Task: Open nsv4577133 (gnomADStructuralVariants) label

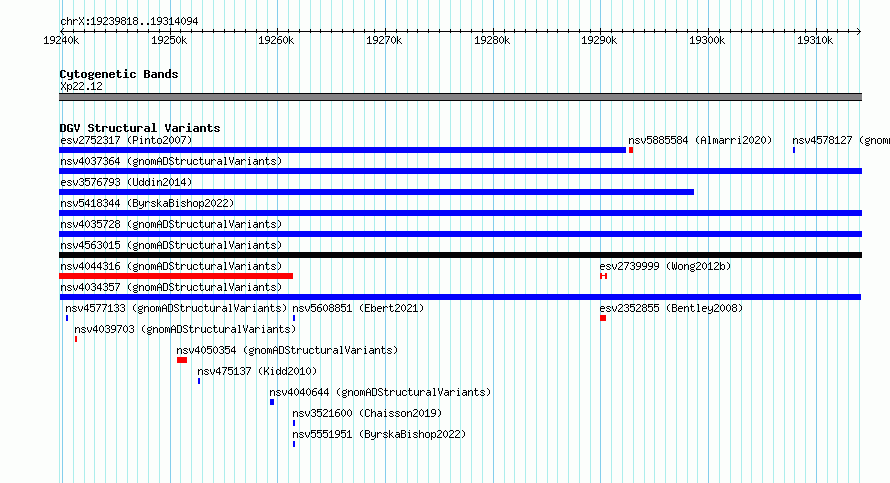Action: tap(176, 308)
